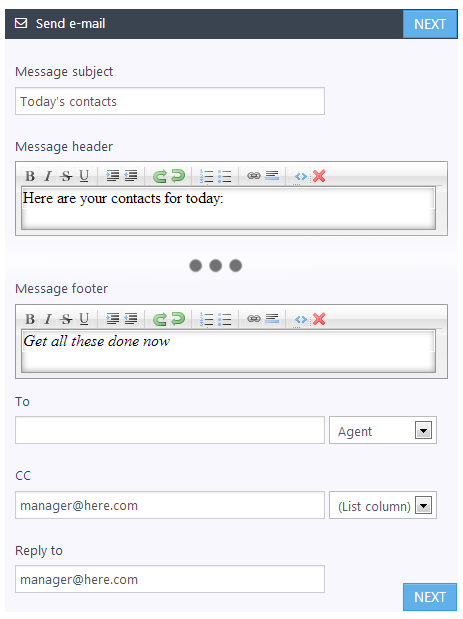
Task: Click red X remove formatting in footer toolbar
Action: click(x=319, y=319)
